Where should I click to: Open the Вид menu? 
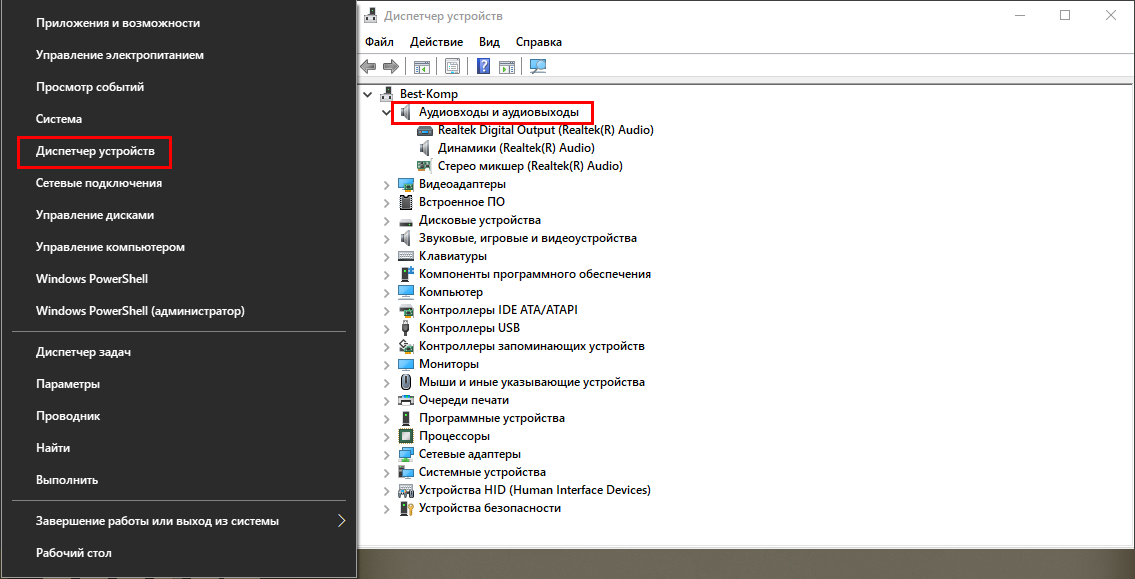[x=489, y=42]
